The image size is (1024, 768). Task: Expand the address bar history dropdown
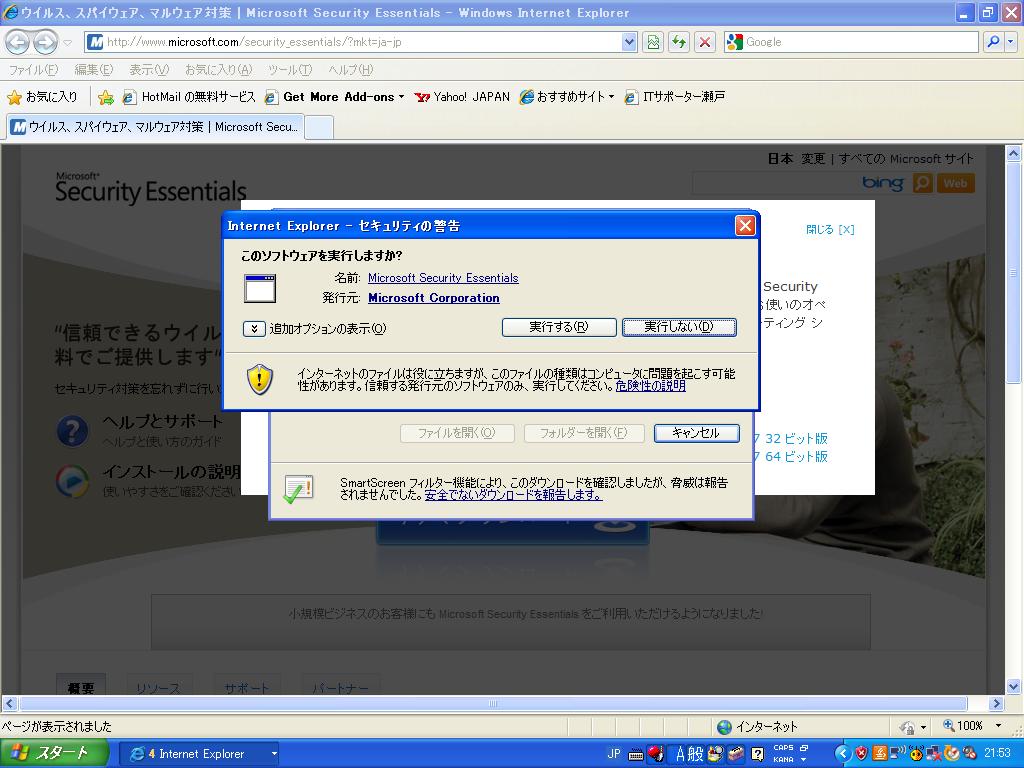(629, 42)
